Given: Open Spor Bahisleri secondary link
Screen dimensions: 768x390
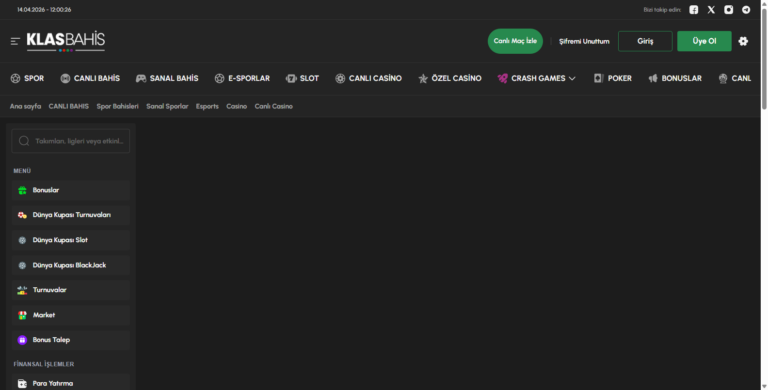Looking at the screenshot, I should [x=118, y=106].
